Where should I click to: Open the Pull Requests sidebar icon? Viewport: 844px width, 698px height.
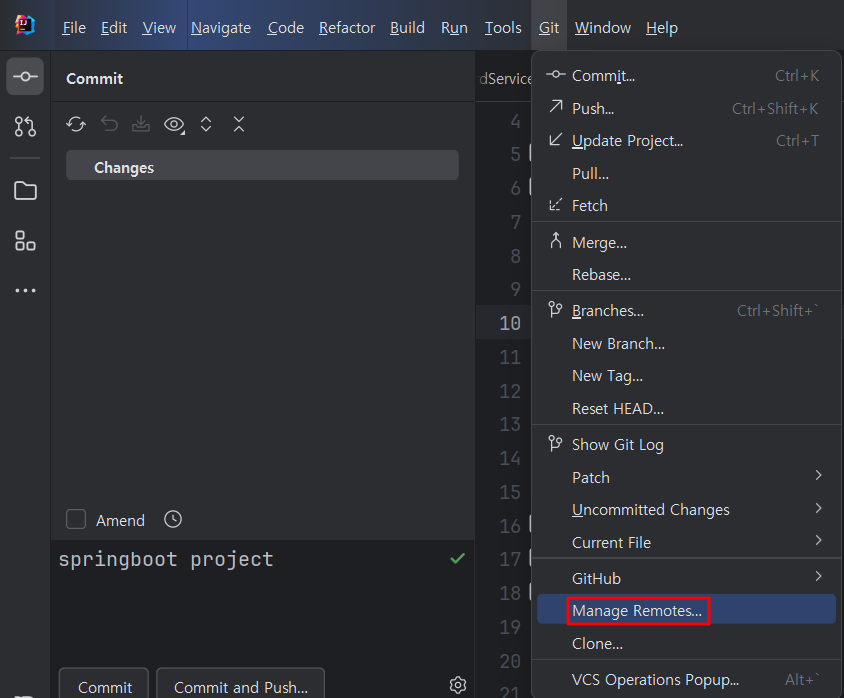tap(25, 126)
